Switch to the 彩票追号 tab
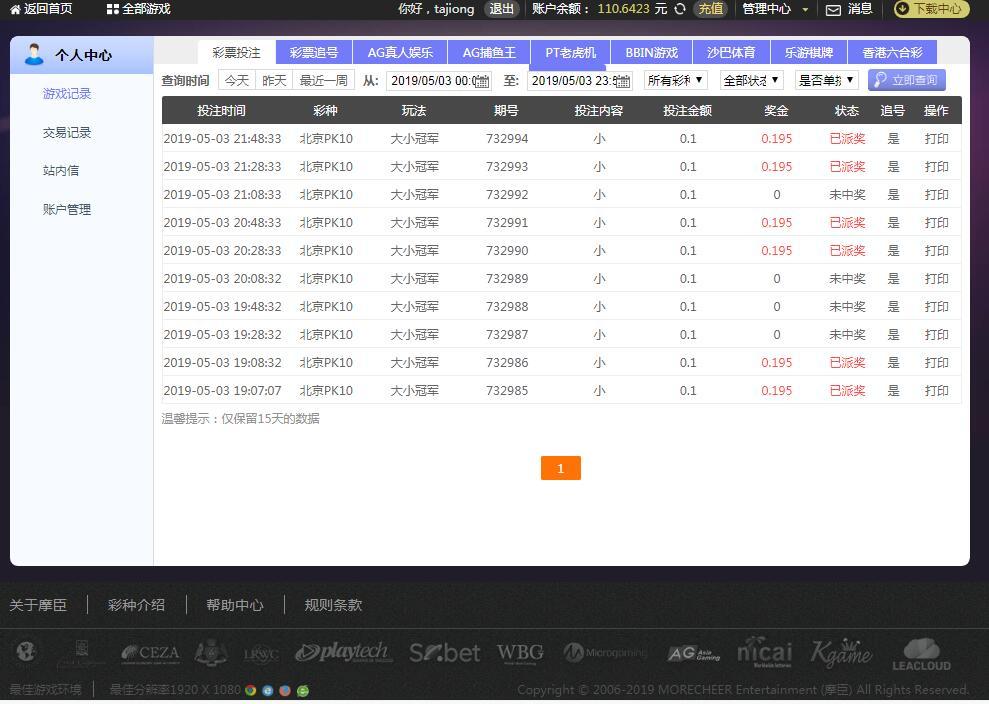This screenshot has width=989, height=704. coord(314,53)
